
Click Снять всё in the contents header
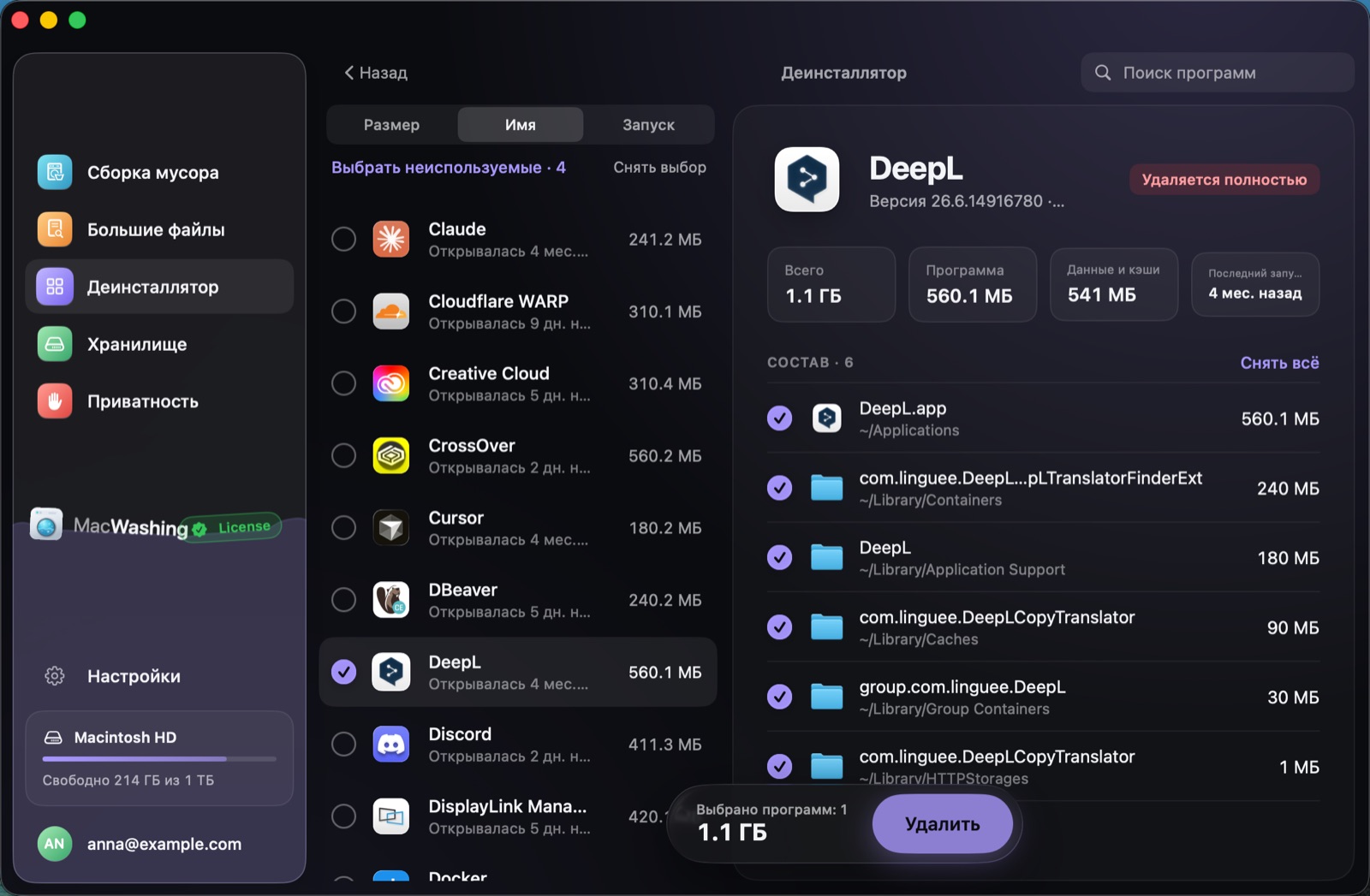[1279, 363]
